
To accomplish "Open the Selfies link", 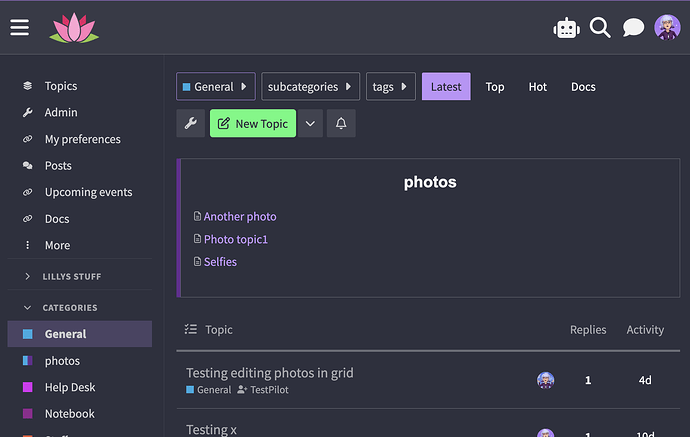I will [220, 262].
